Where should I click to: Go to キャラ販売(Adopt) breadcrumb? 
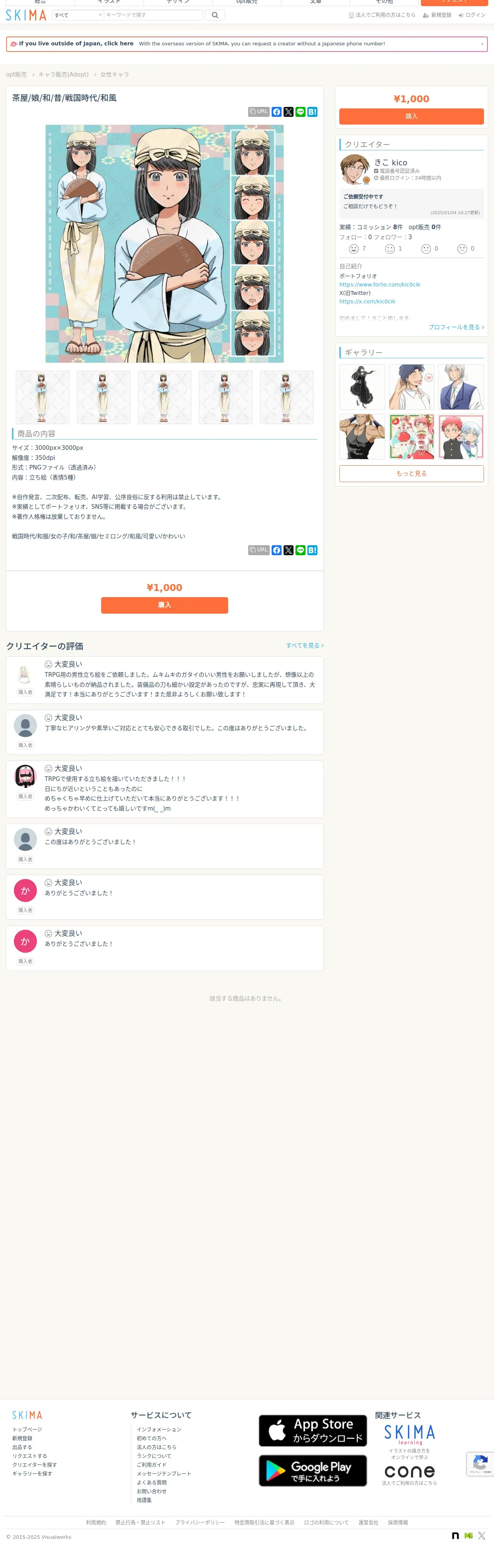coord(63,74)
